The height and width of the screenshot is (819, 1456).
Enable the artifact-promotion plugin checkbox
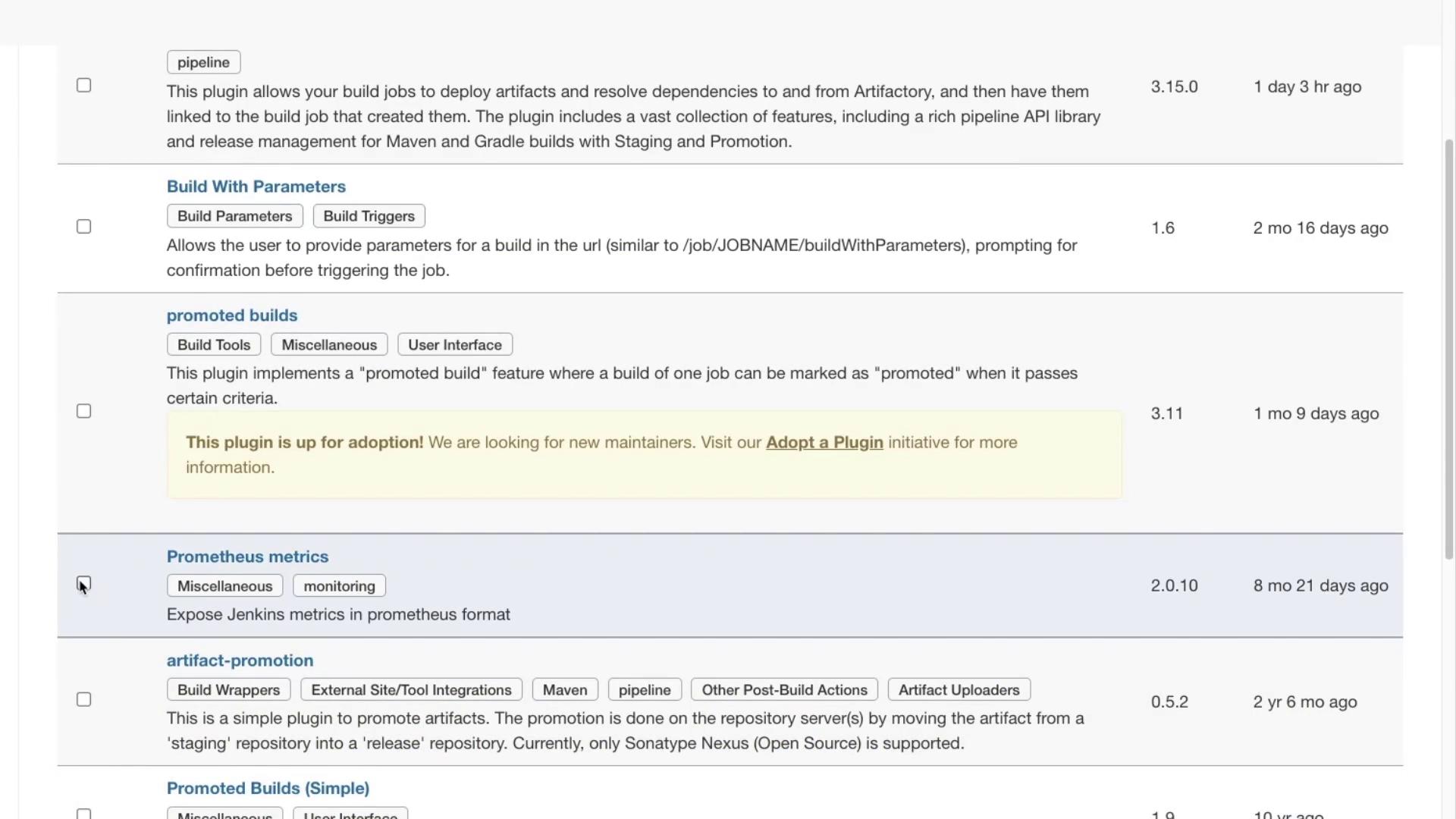(84, 699)
